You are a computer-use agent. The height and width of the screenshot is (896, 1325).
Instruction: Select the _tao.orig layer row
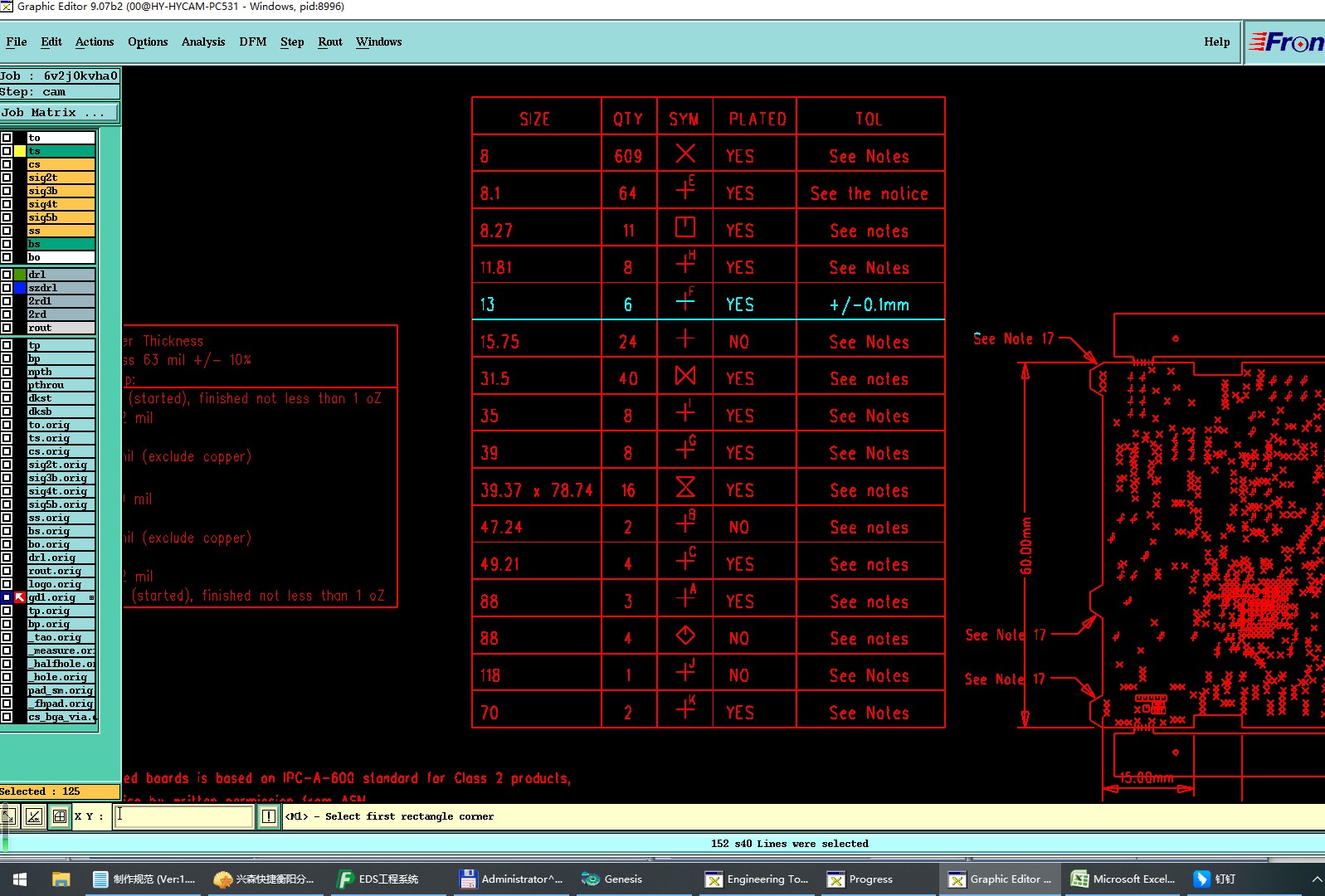61,637
